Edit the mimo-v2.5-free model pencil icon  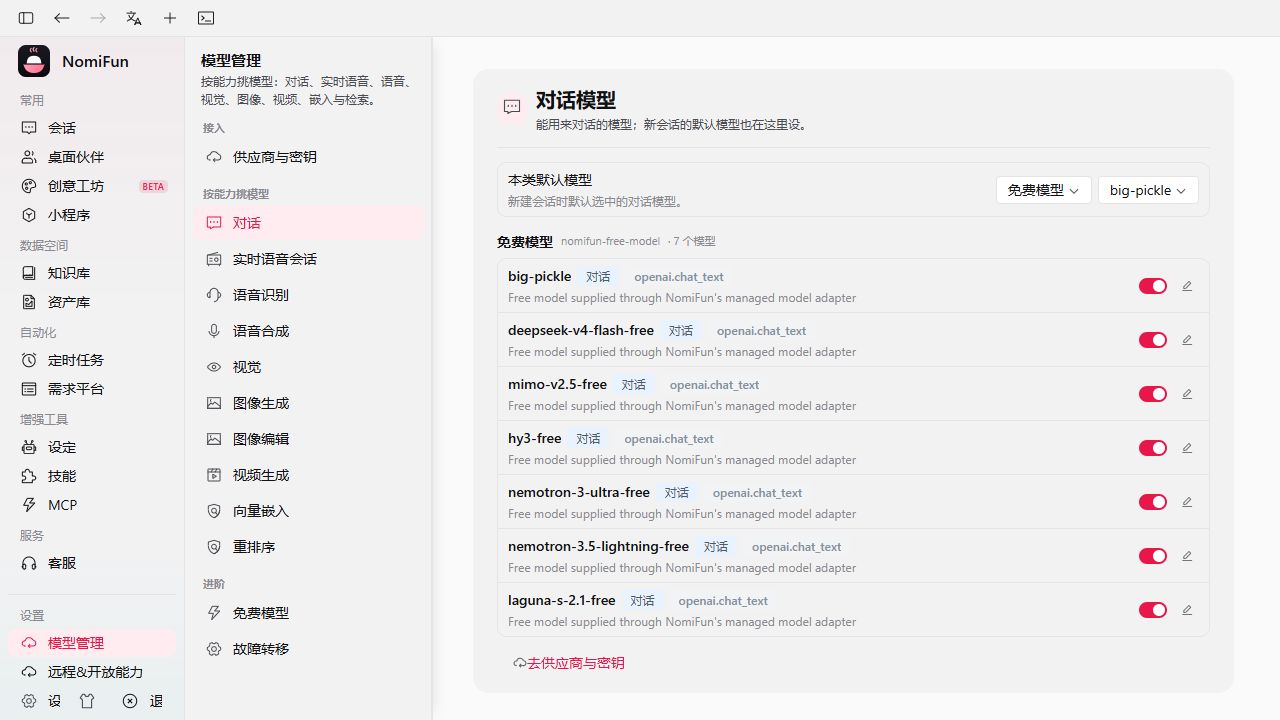click(x=1187, y=394)
